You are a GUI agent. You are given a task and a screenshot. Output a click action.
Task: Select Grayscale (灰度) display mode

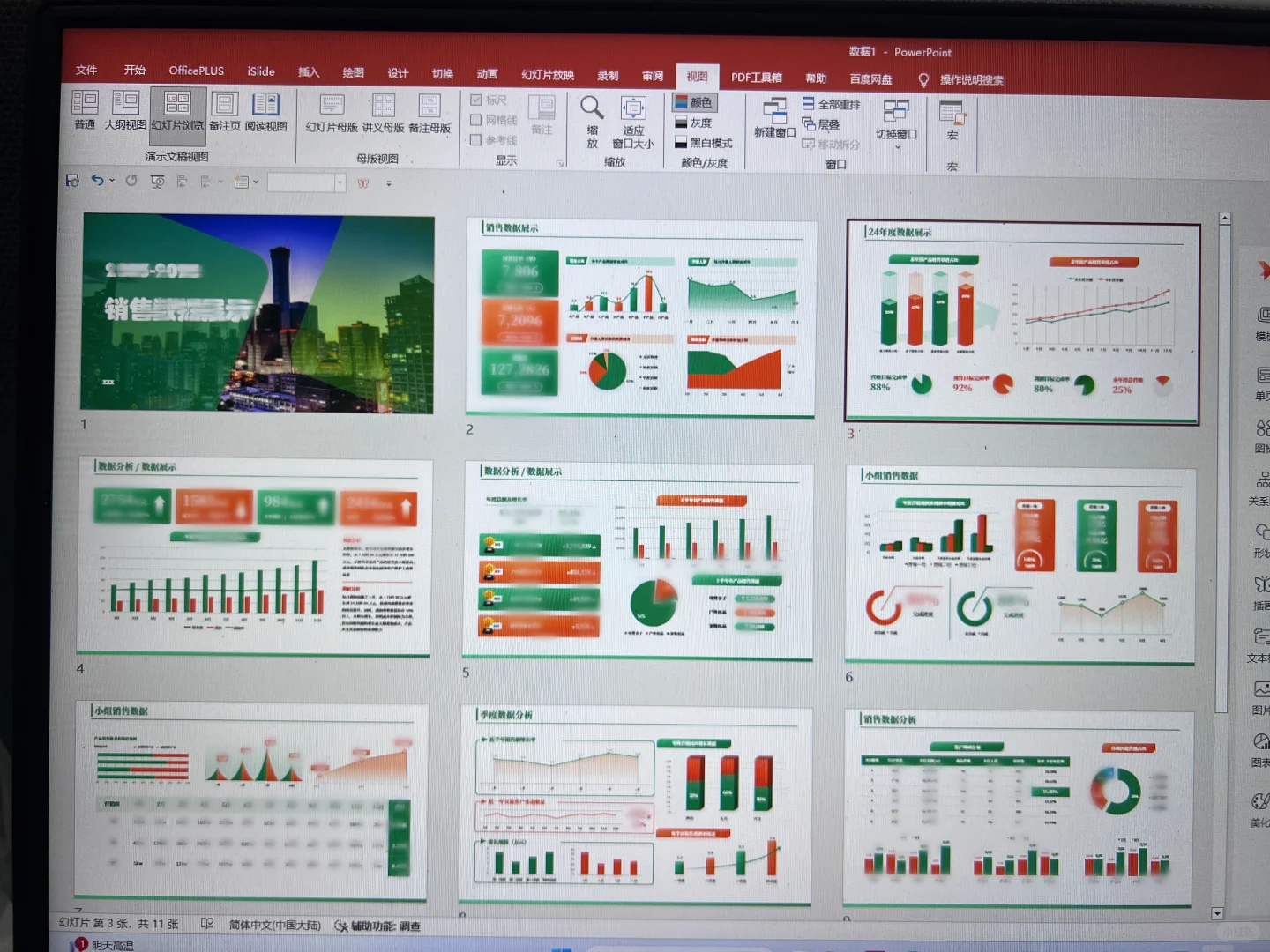(x=693, y=123)
